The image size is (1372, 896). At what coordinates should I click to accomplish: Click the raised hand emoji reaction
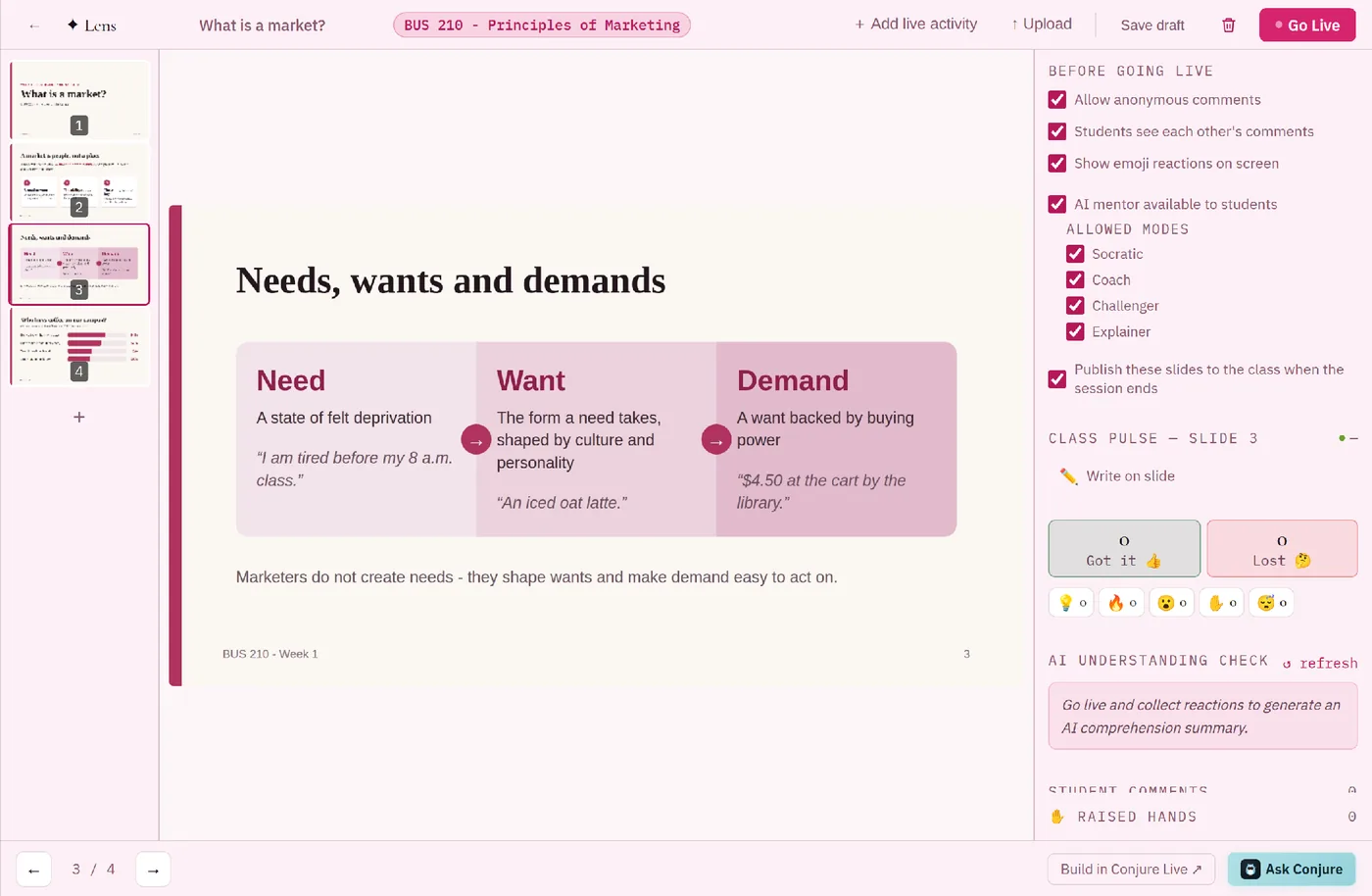tap(1222, 603)
